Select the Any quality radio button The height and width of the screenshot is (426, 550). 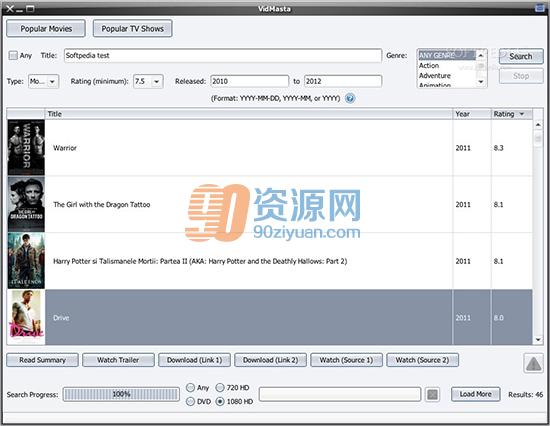190,387
